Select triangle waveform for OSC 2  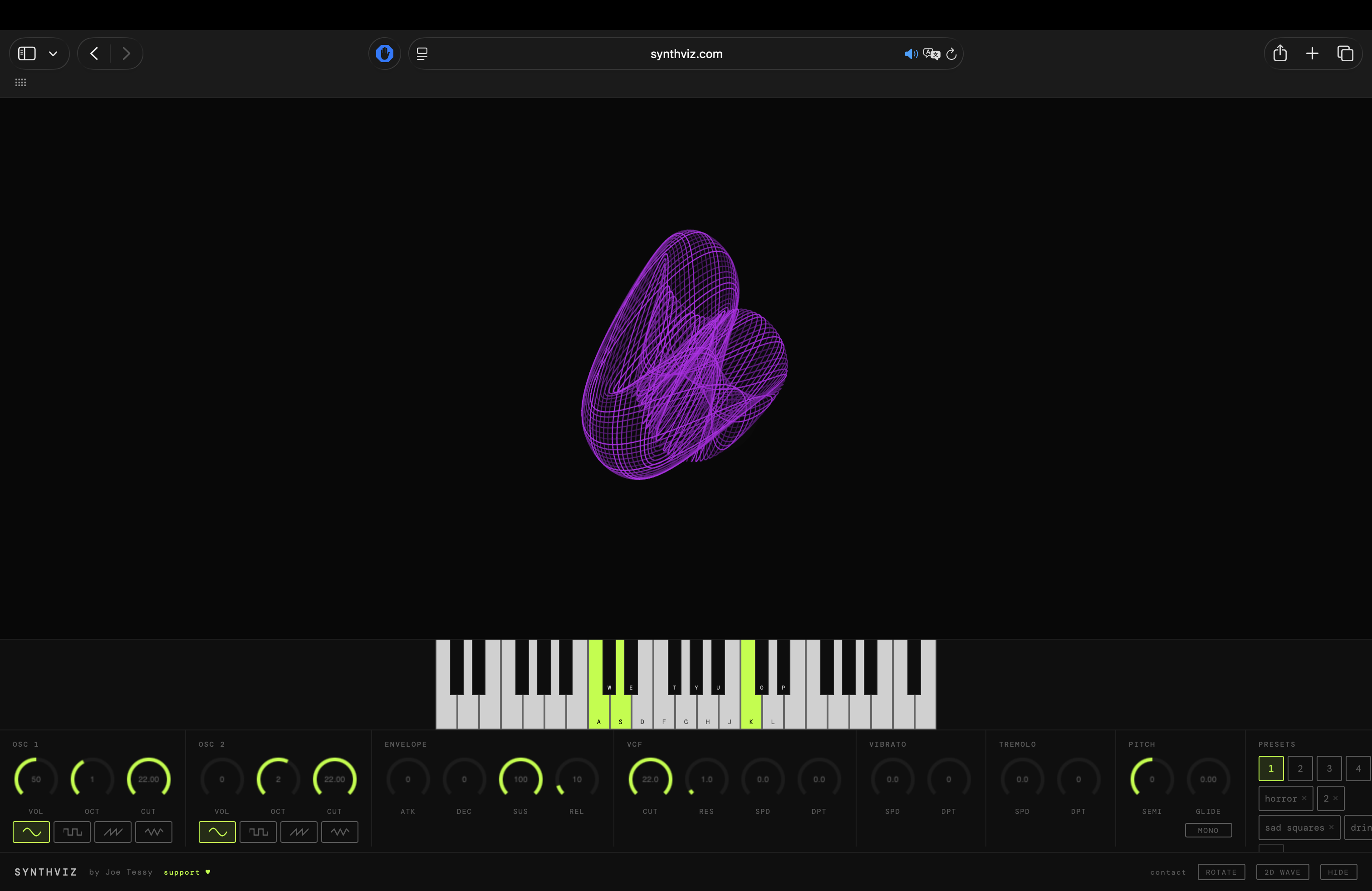340,832
